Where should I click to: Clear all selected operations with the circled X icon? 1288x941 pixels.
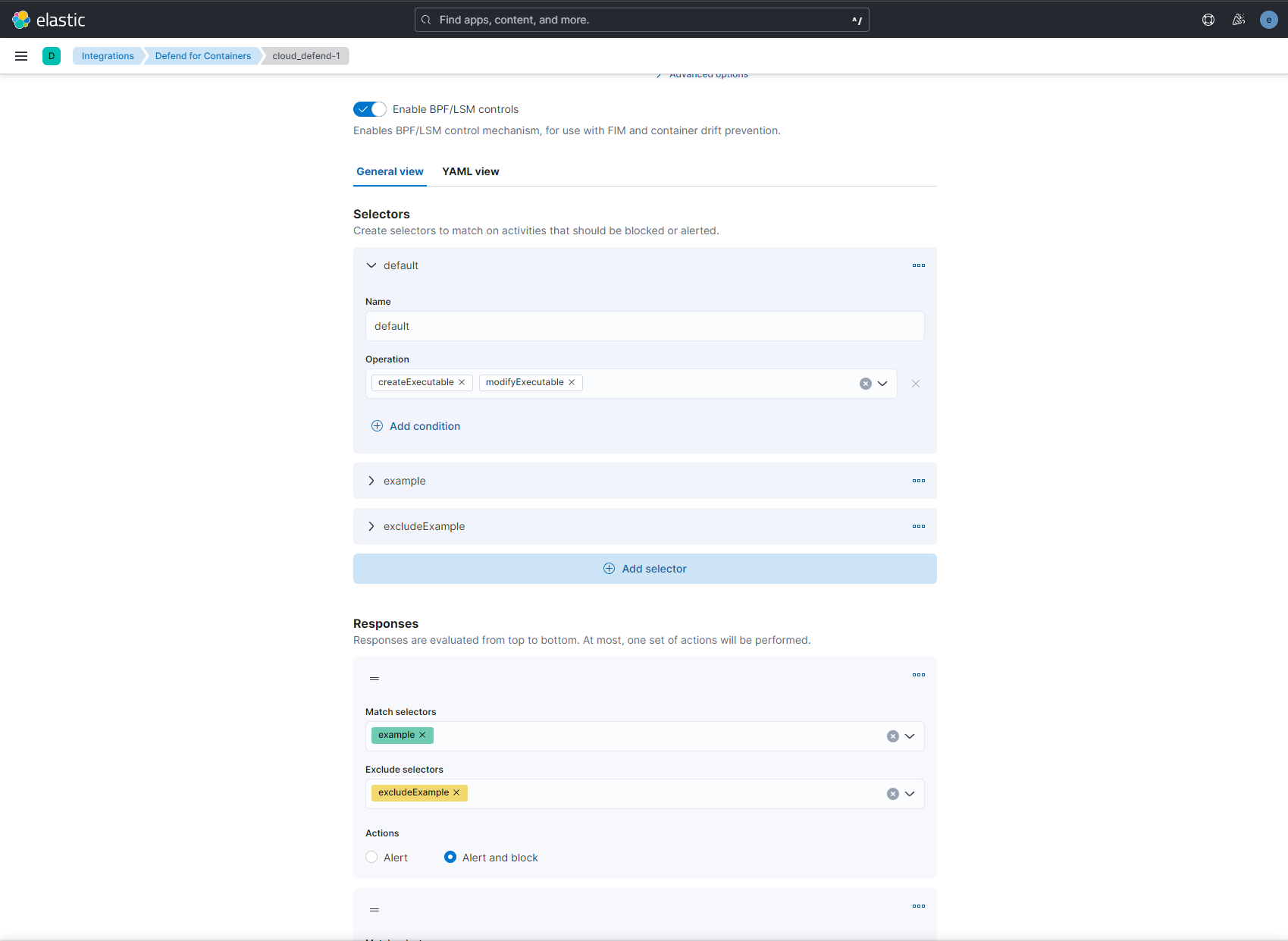tap(865, 383)
